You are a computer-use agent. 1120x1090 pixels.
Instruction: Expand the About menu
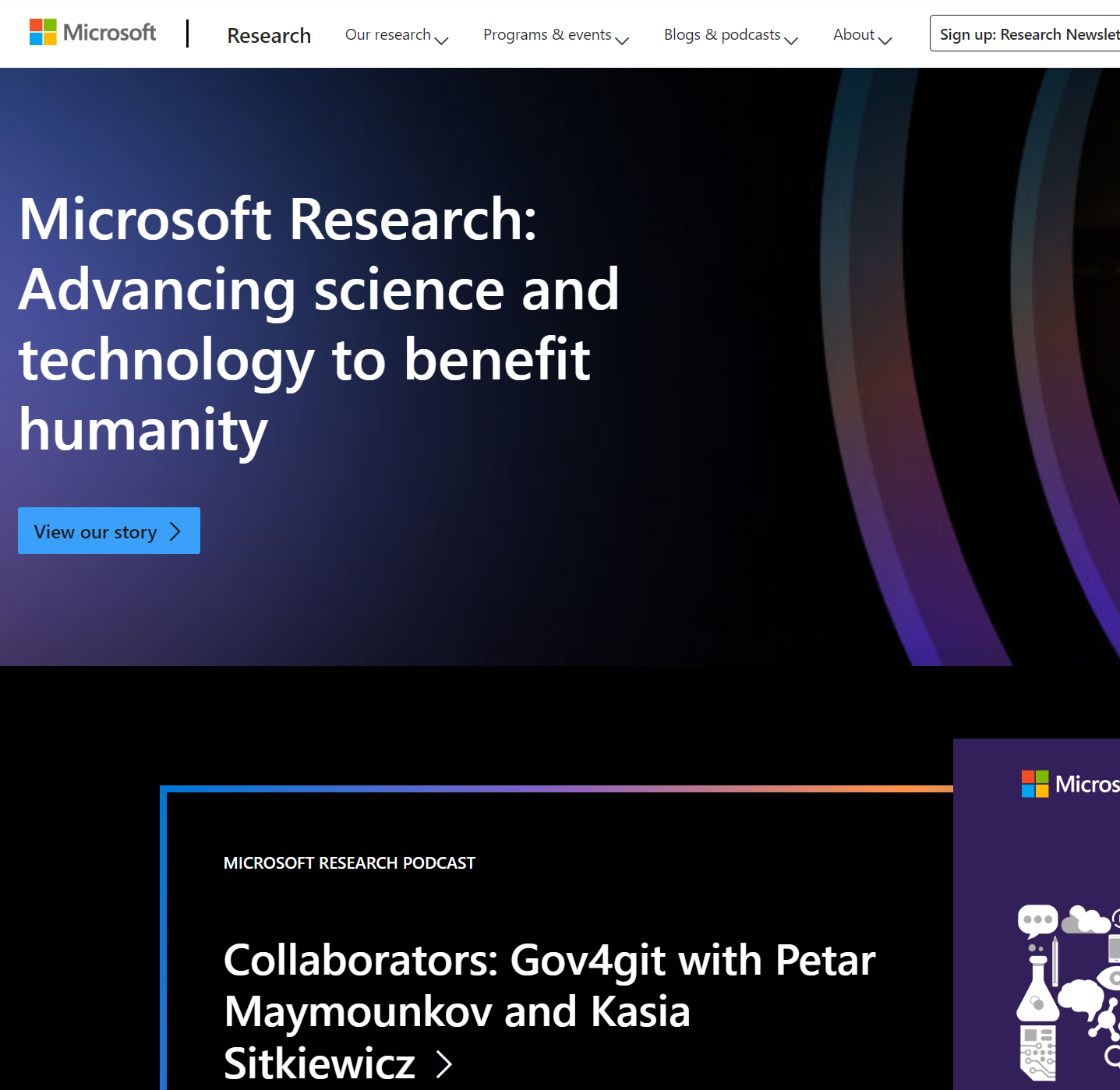[x=862, y=35]
